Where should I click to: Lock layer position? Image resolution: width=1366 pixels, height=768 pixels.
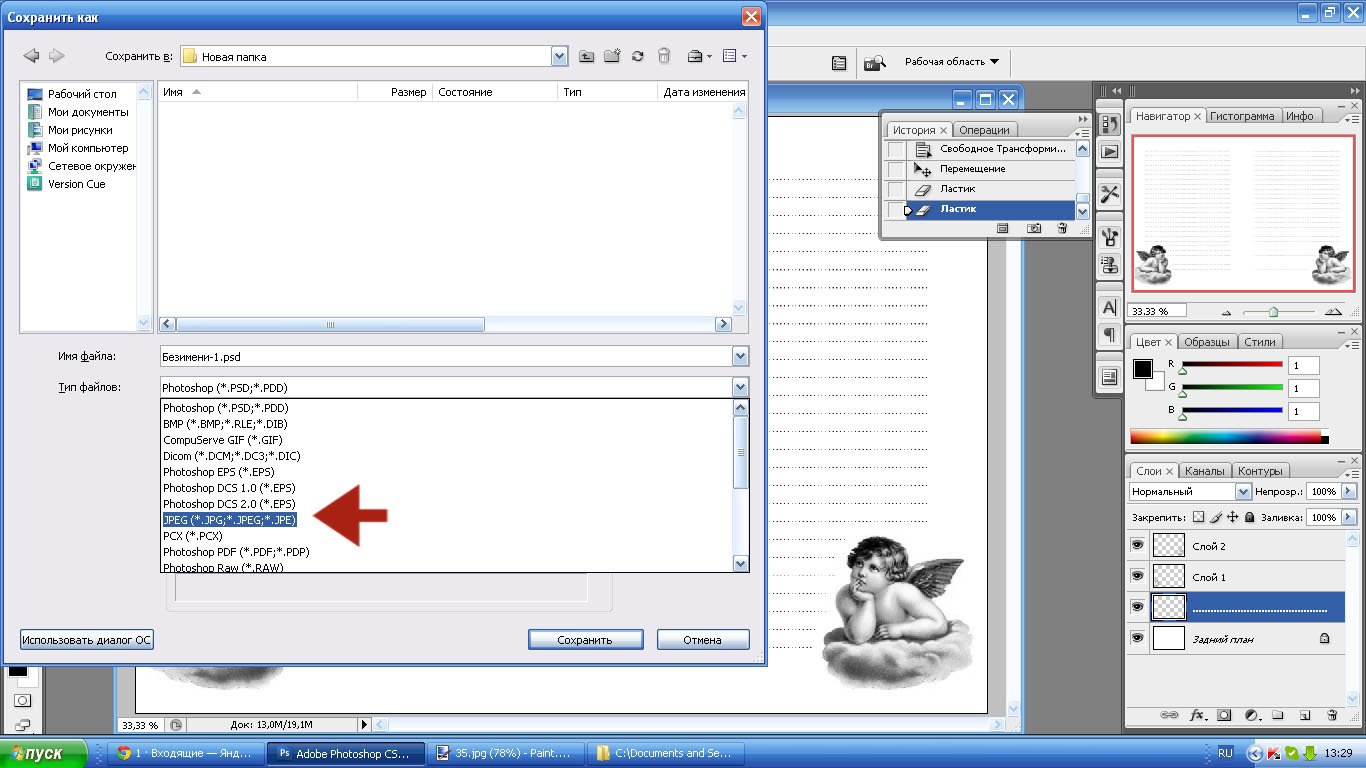pos(1233,518)
